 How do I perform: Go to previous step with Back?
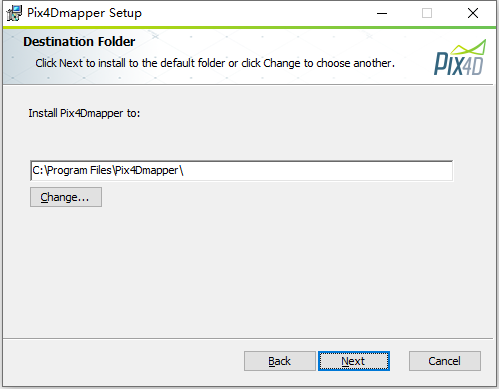click(280, 361)
